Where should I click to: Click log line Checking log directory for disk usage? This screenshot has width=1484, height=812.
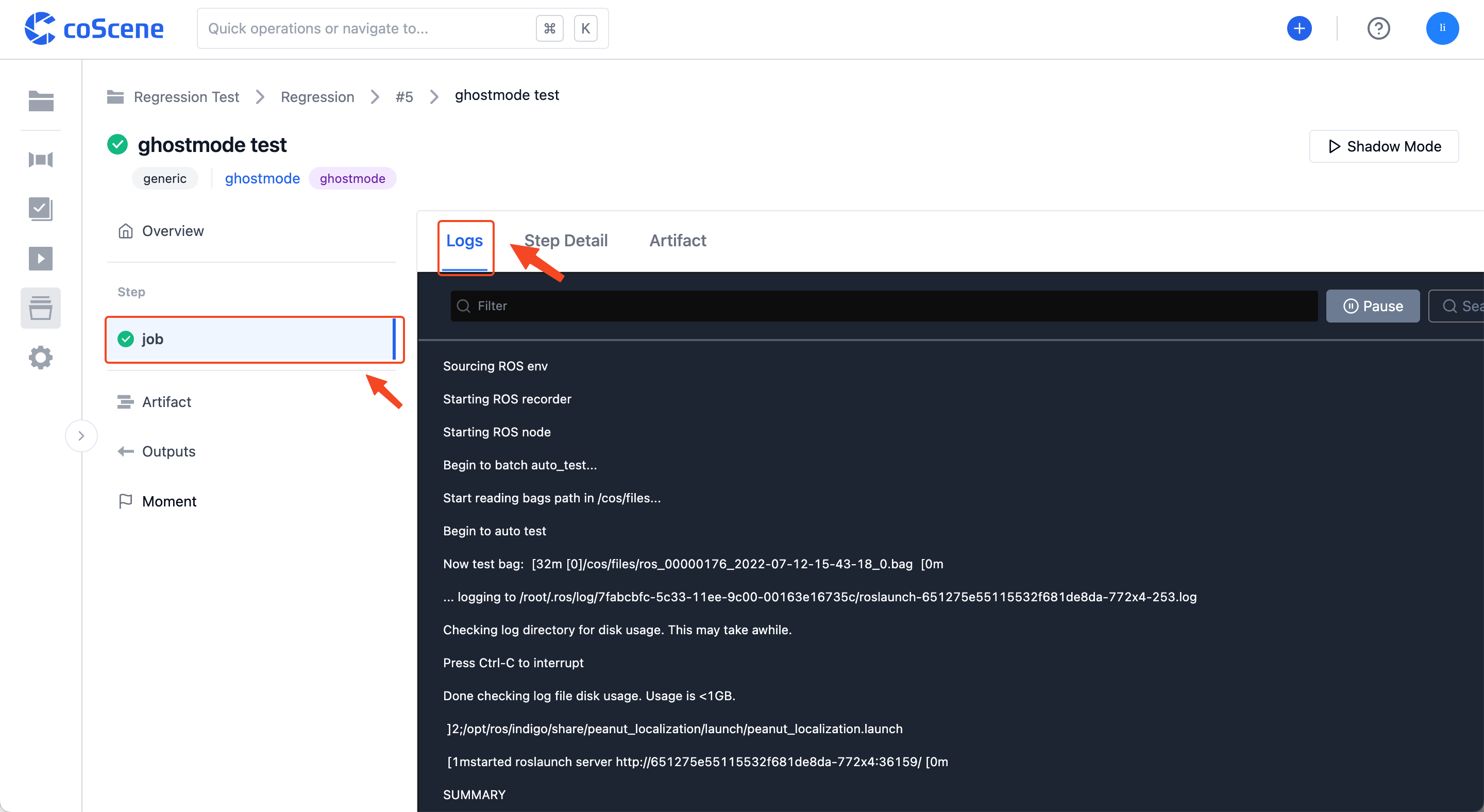click(x=618, y=630)
